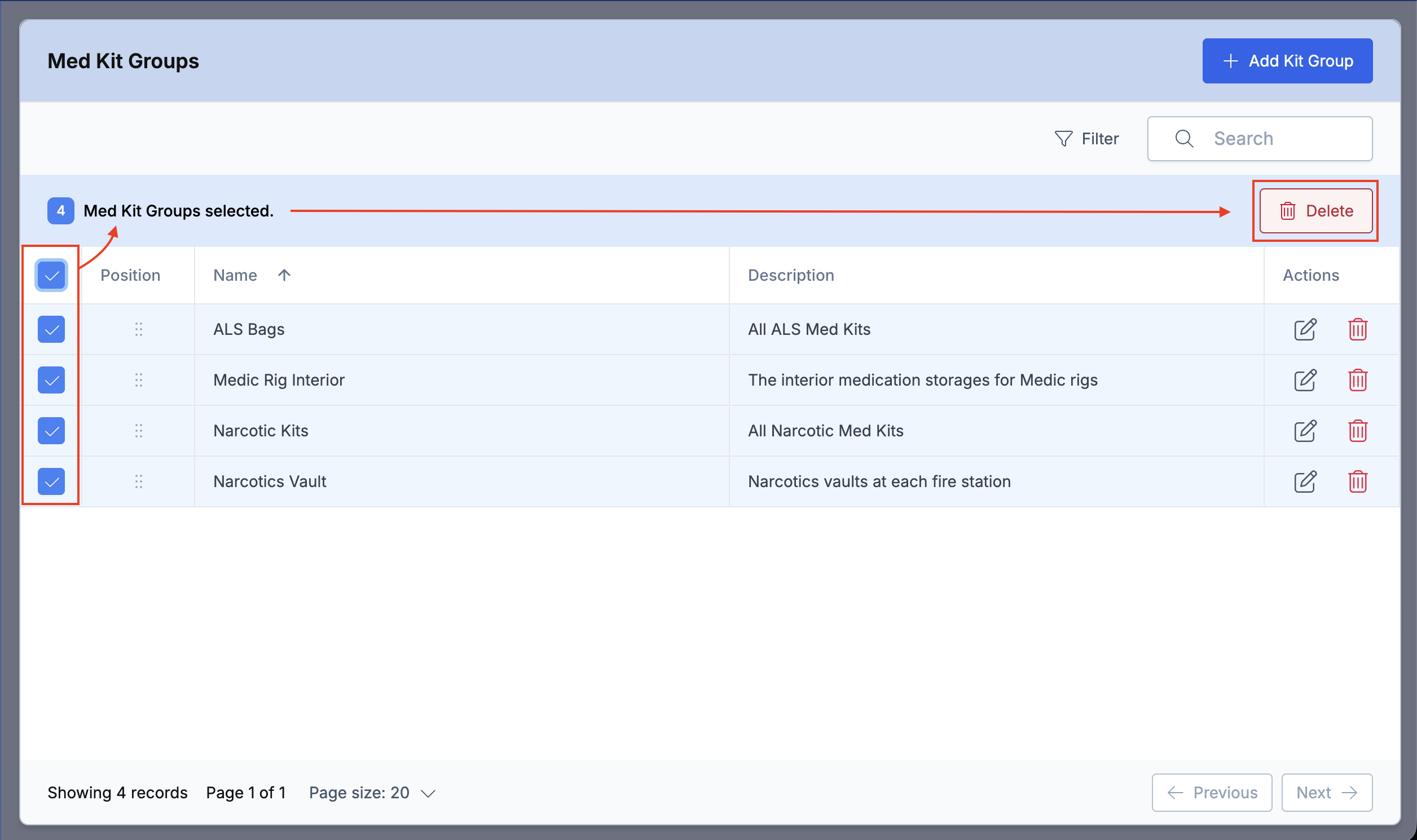The width and height of the screenshot is (1417, 840).
Task: Click the Narcotics Vault drag handle
Action: (x=139, y=481)
